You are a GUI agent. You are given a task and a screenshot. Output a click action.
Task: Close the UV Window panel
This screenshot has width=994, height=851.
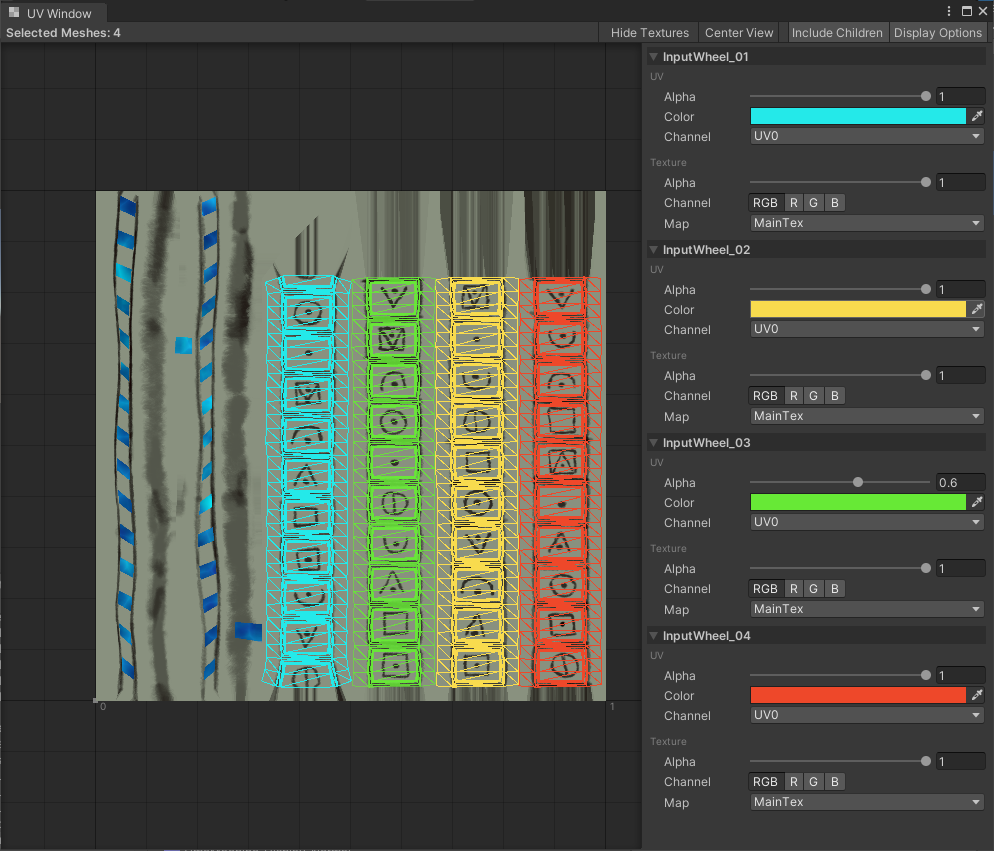(983, 11)
